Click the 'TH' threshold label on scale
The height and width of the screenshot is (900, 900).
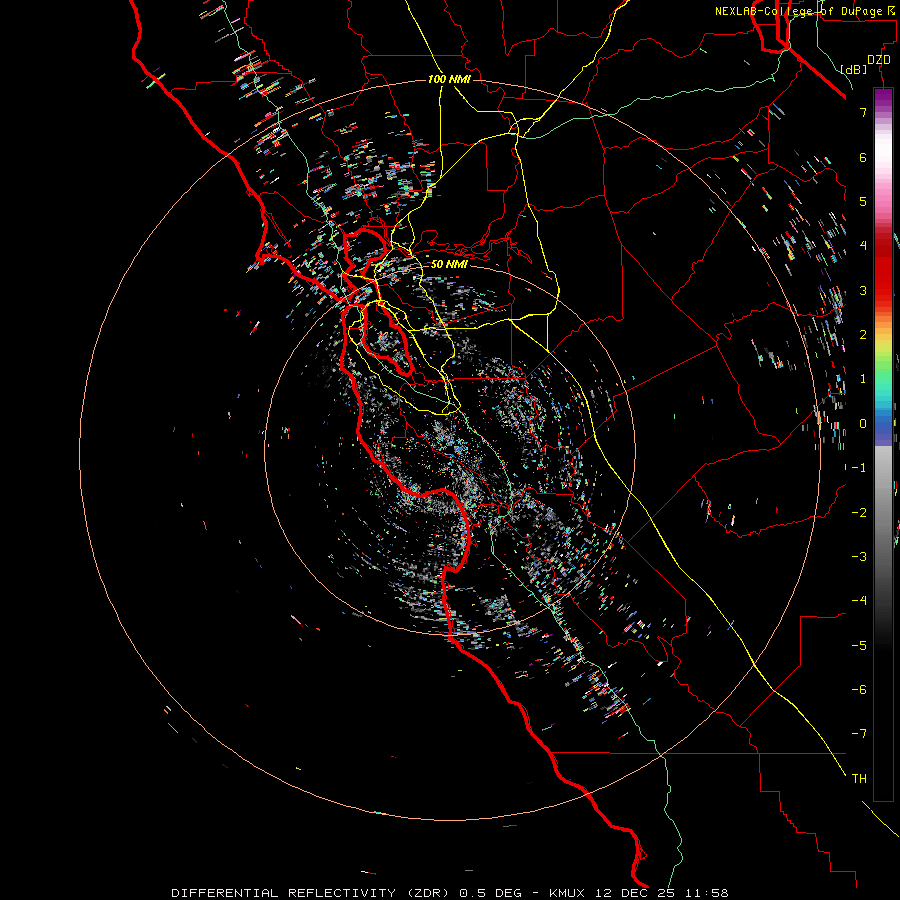click(x=859, y=779)
